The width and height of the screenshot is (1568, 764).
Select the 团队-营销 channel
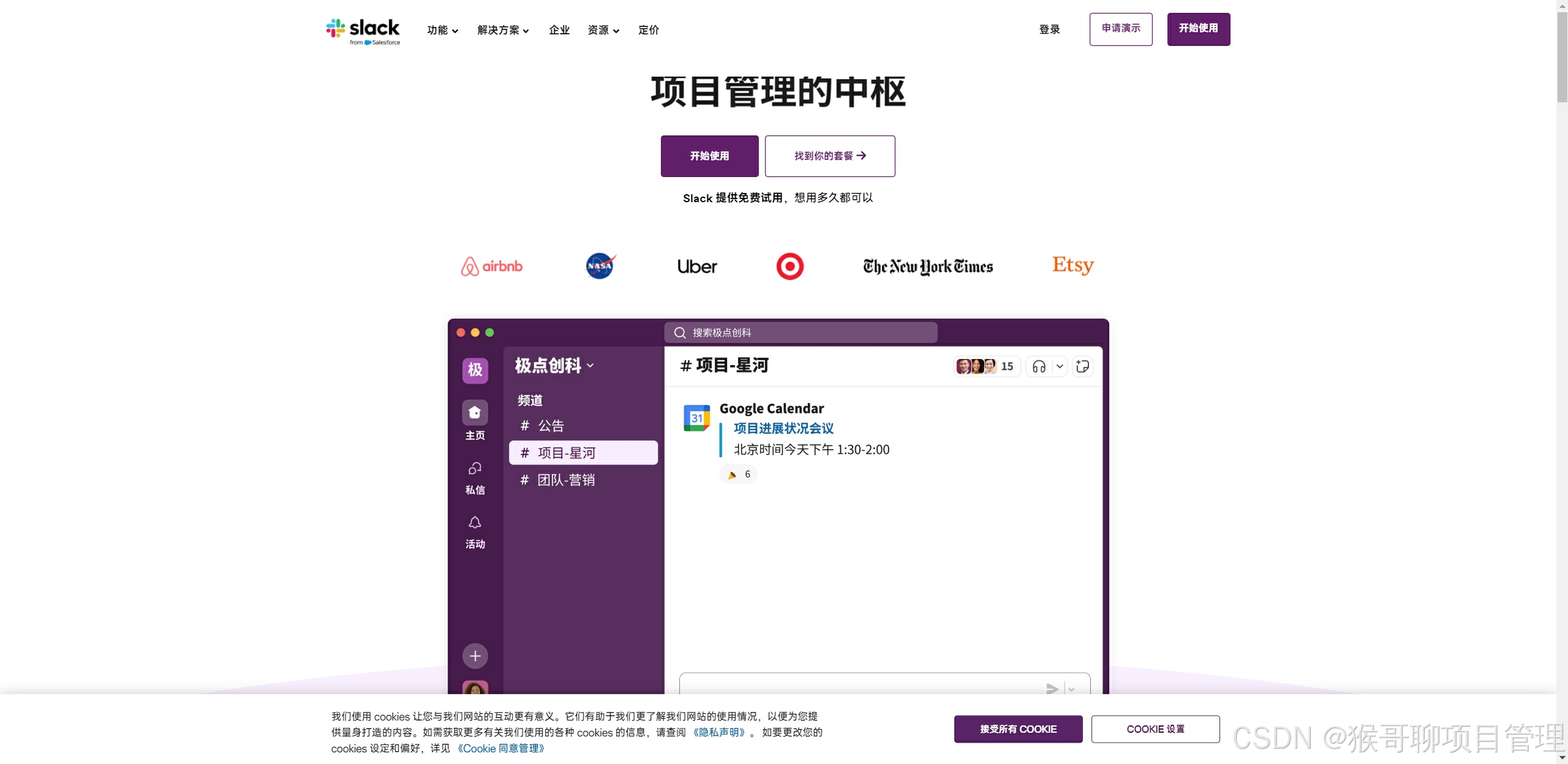566,480
